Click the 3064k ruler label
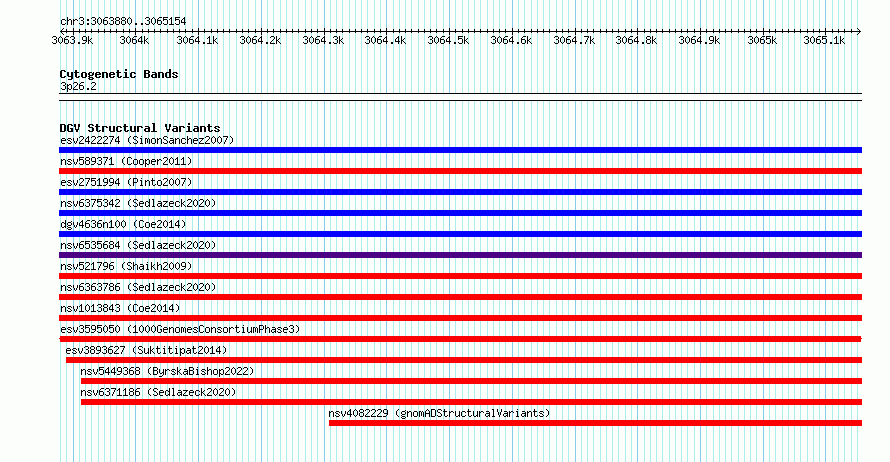 click(134, 41)
